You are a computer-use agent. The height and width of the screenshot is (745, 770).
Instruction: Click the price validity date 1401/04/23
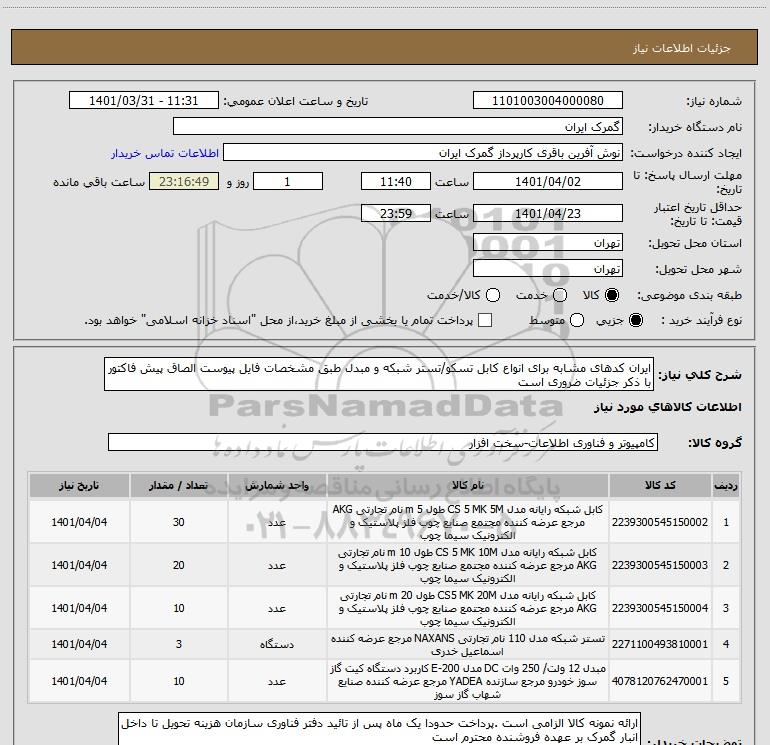point(548,214)
